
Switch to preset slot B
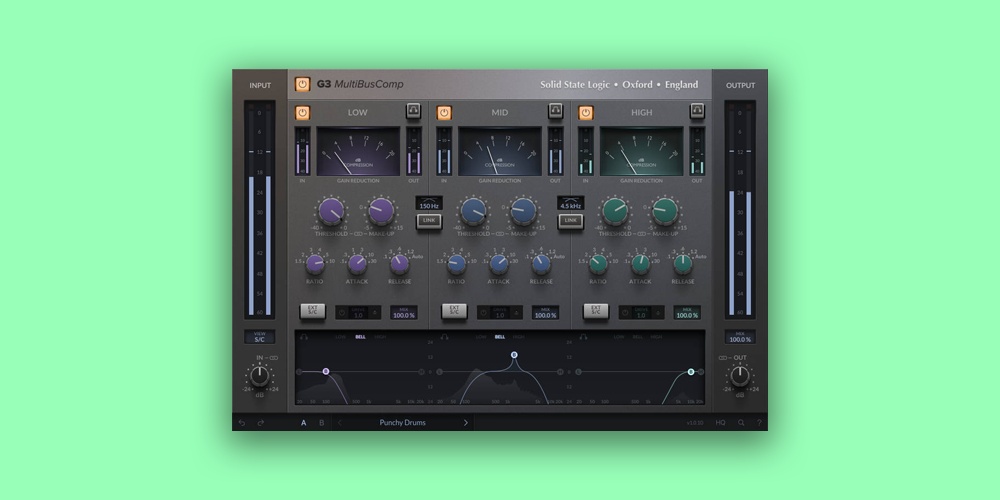point(321,423)
